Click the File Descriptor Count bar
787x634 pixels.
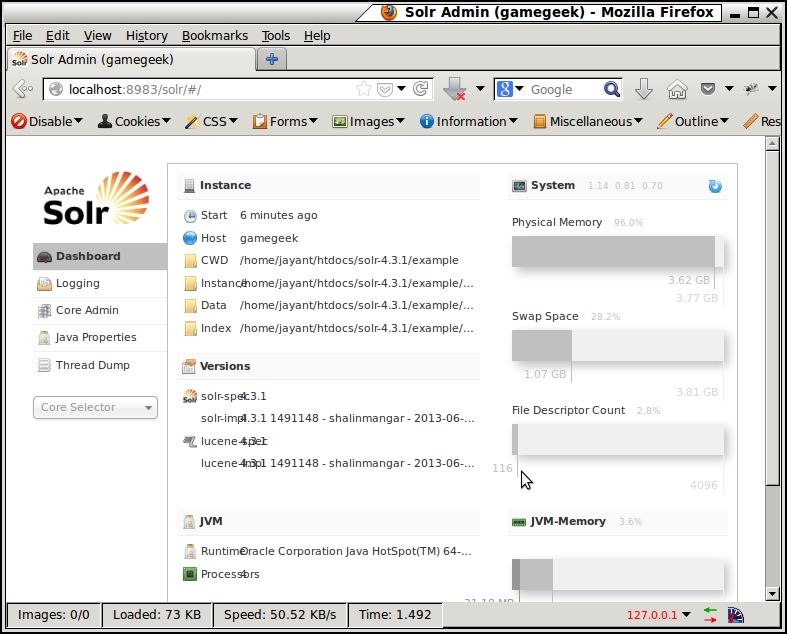pyautogui.click(x=618, y=439)
